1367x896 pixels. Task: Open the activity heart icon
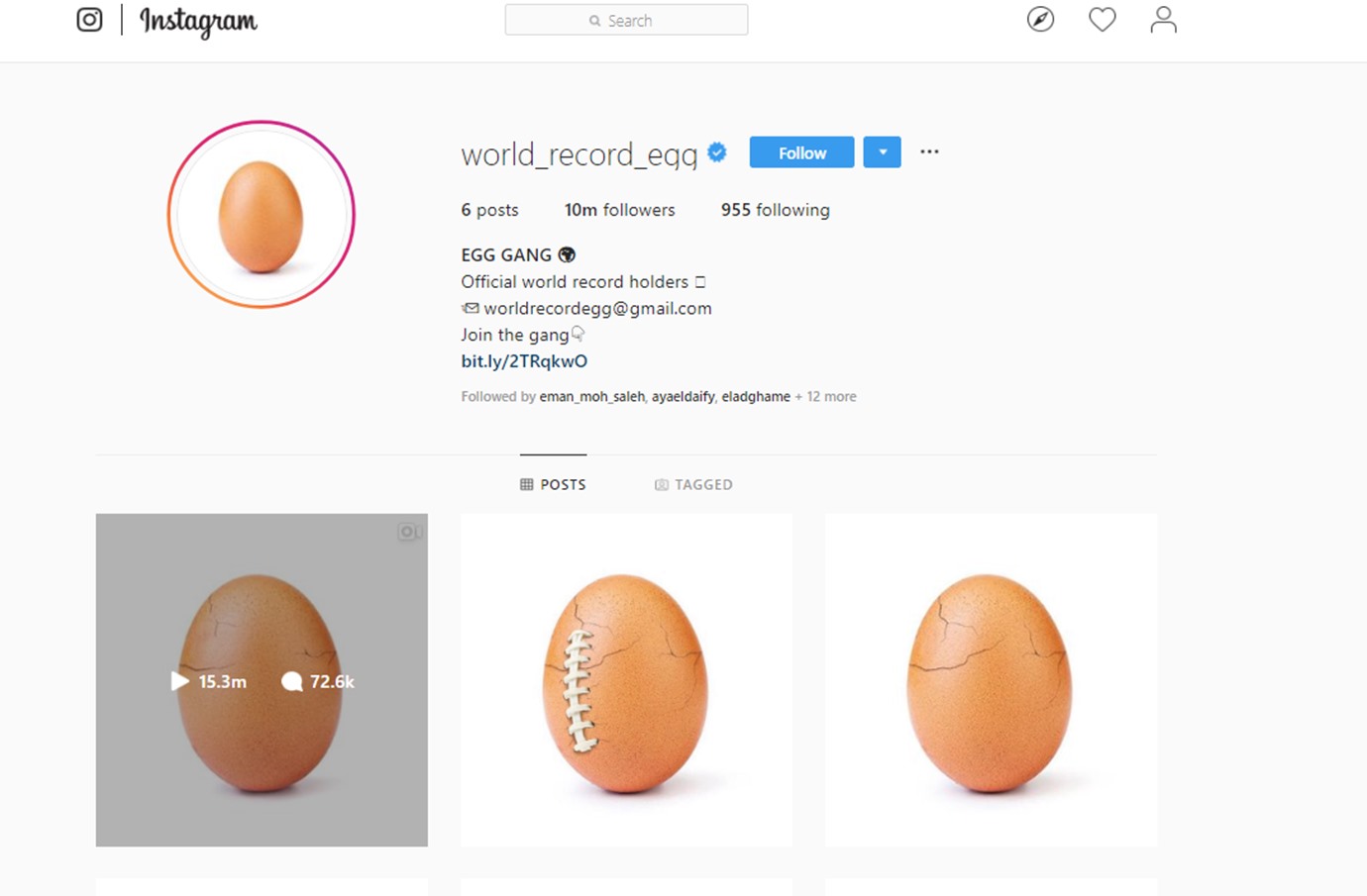coord(1102,20)
